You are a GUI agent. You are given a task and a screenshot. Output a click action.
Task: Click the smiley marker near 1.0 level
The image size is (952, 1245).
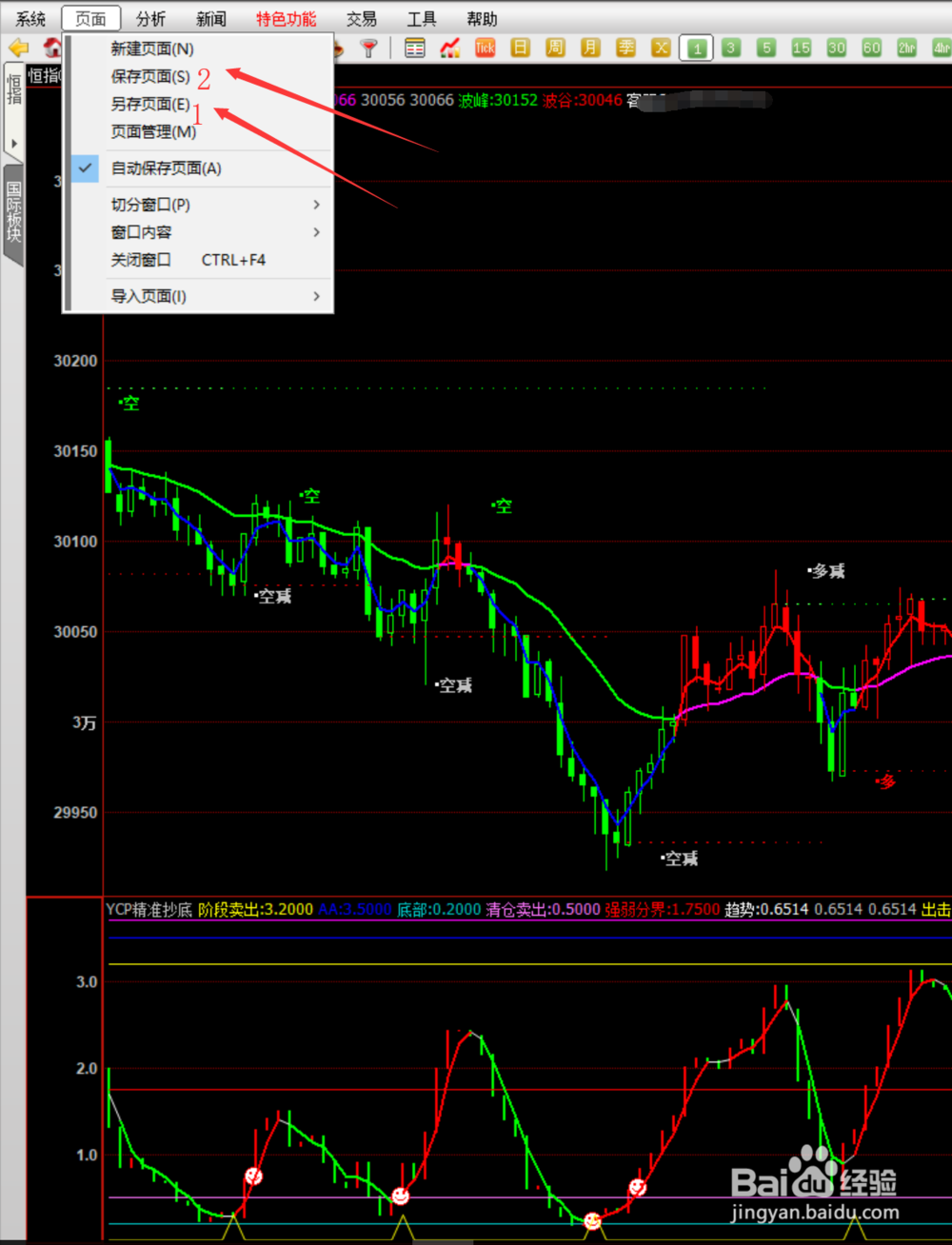tap(253, 1176)
